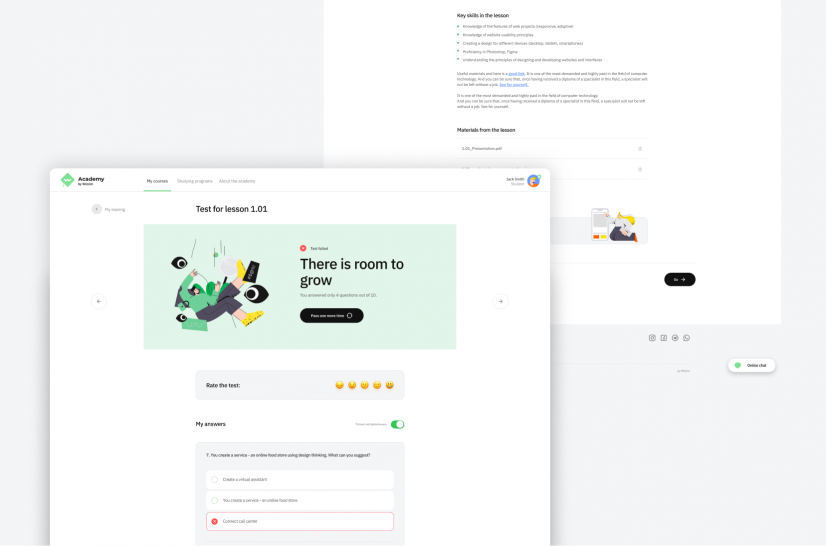Image resolution: width=826 pixels, height=546 pixels.
Task: Click the Pass one more time button
Action: pyautogui.click(x=331, y=316)
